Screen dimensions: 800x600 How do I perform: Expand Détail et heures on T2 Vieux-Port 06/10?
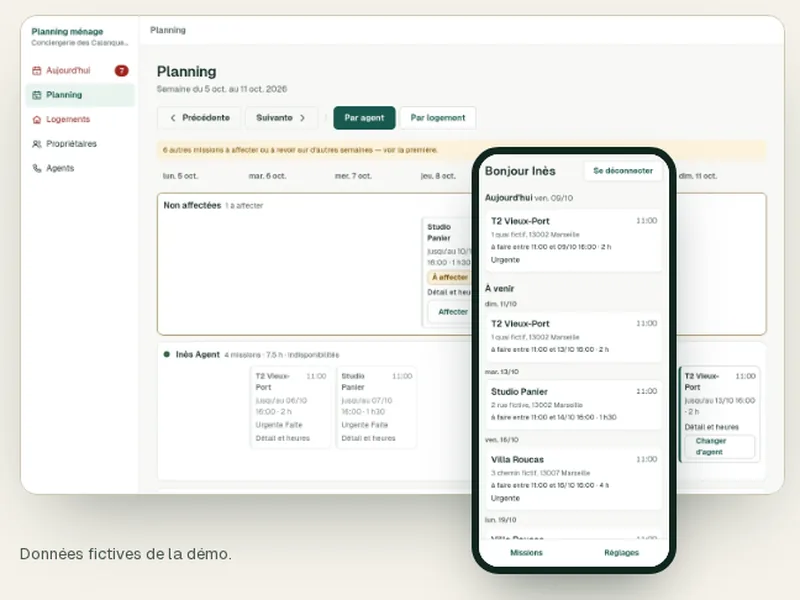283,438
